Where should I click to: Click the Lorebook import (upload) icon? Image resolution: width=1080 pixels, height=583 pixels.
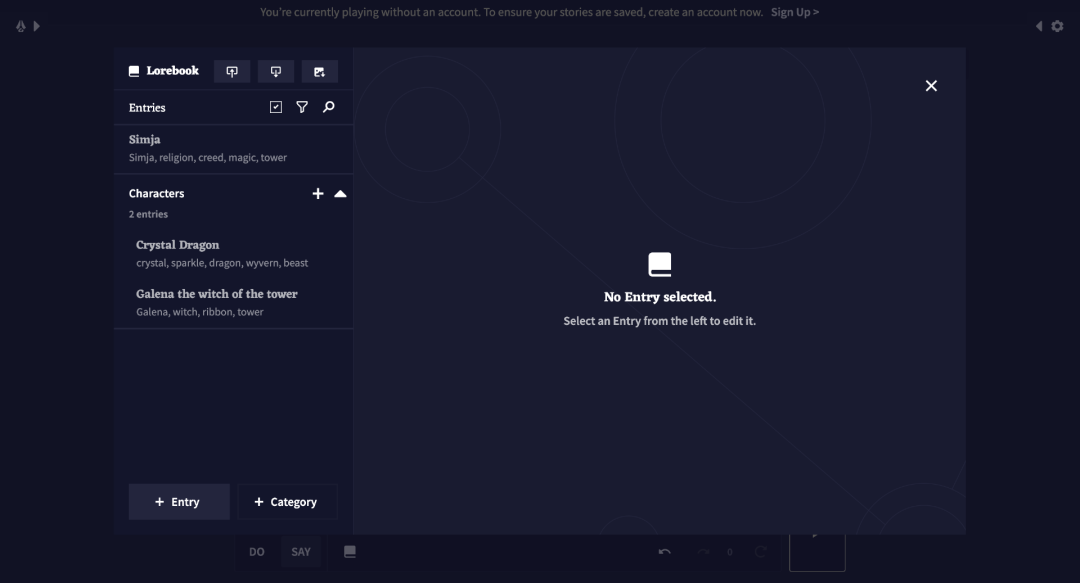(x=232, y=72)
